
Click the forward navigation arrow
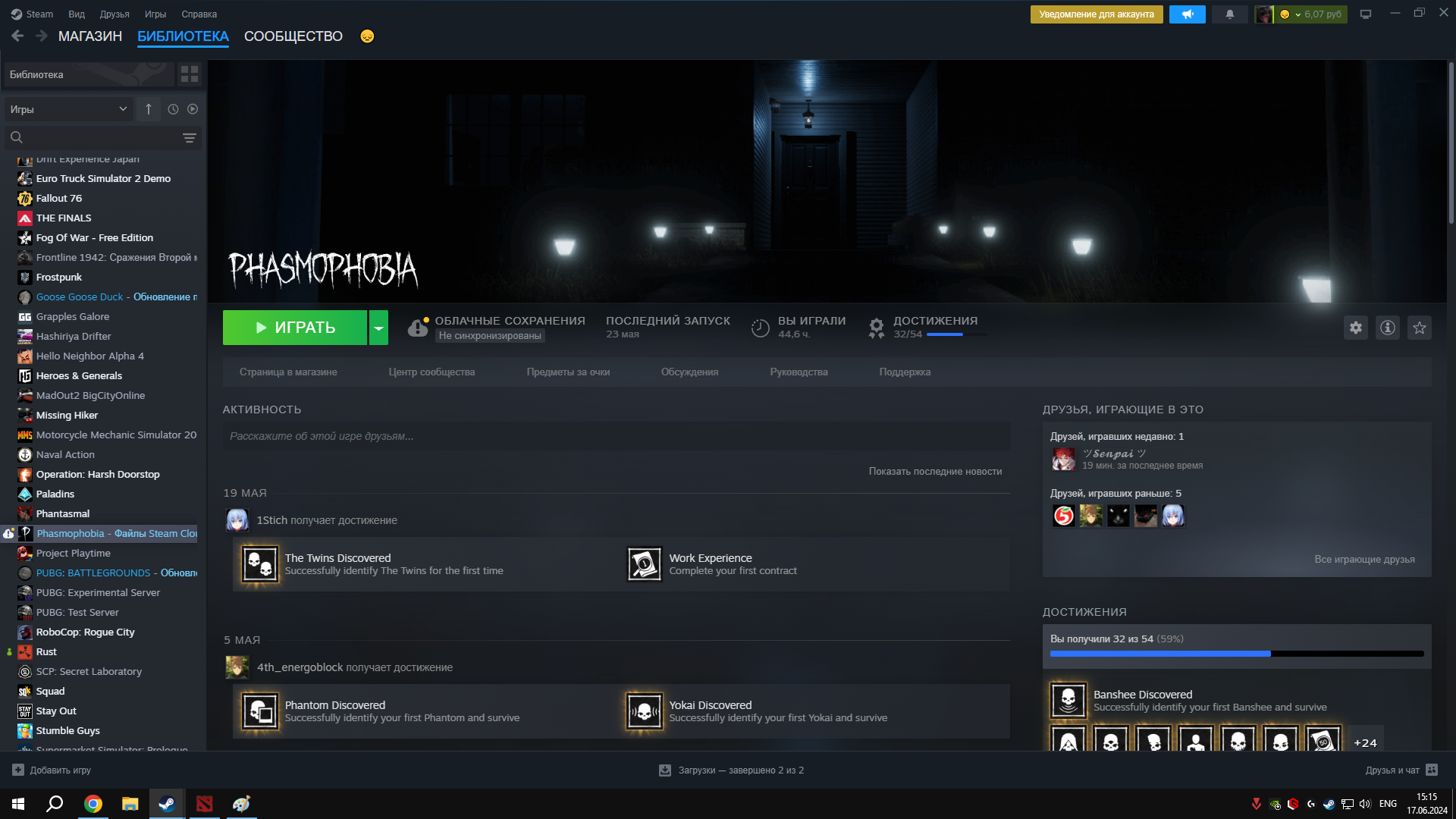click(42, 36)
